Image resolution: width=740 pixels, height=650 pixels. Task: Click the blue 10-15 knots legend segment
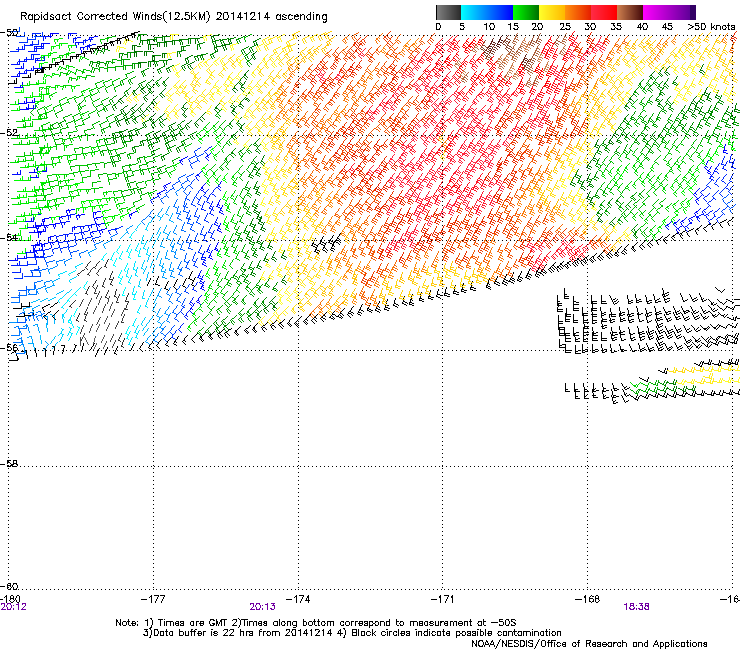500,12
